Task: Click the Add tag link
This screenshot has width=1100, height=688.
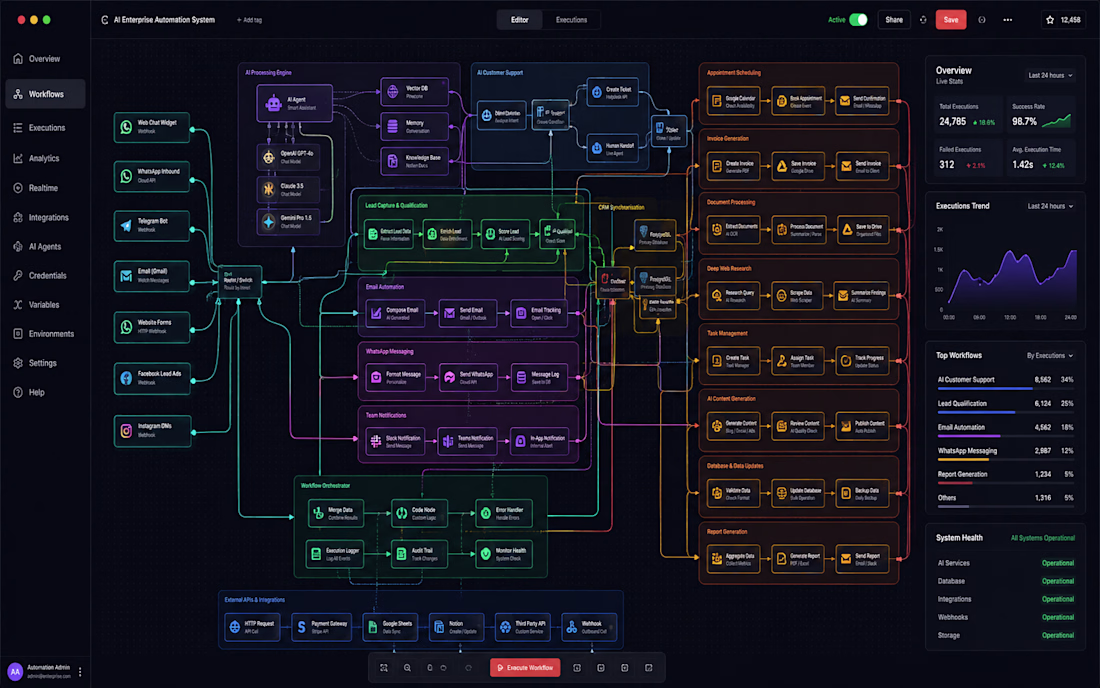Action: click(x=250, y=20)
